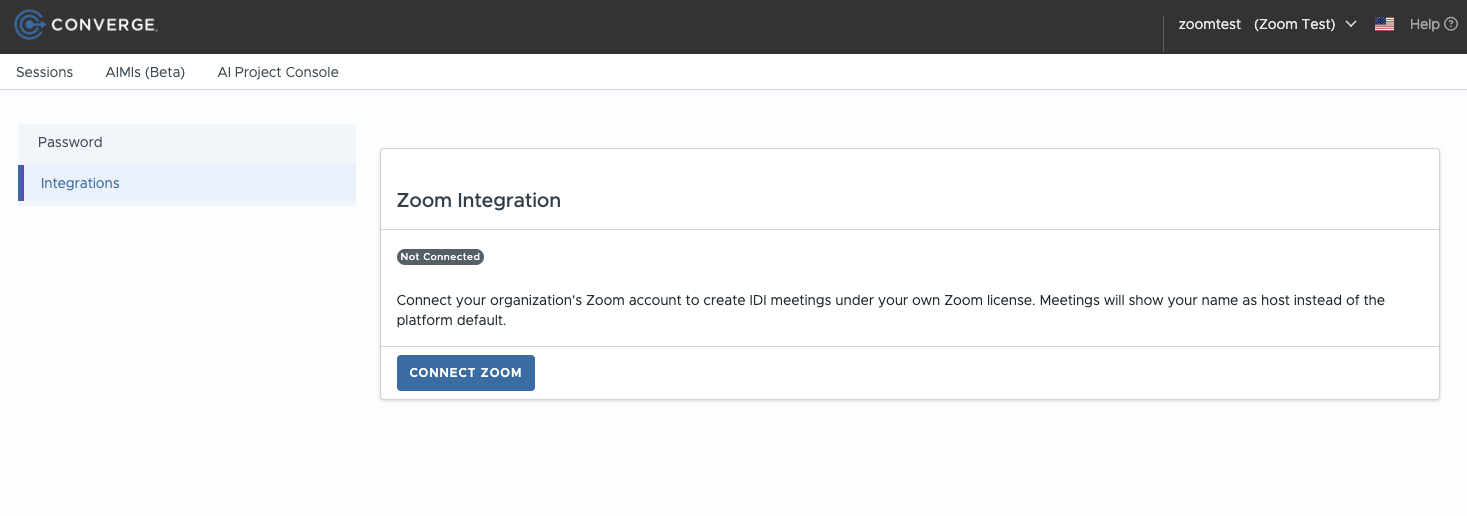Click the CONVERGE wordmark in header

[103, 25]
